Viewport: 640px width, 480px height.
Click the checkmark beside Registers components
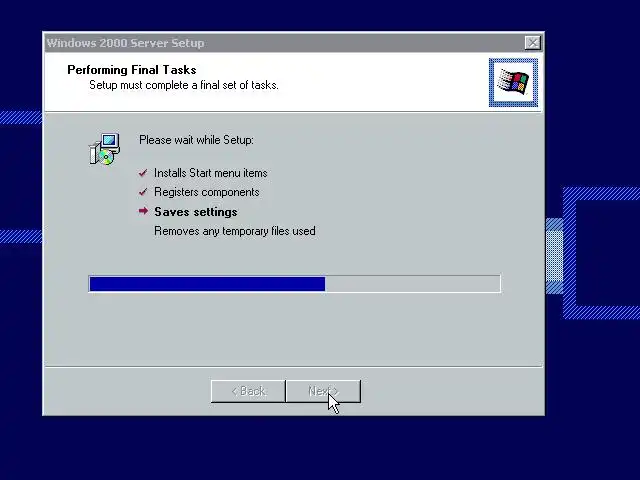pos(143,192)
